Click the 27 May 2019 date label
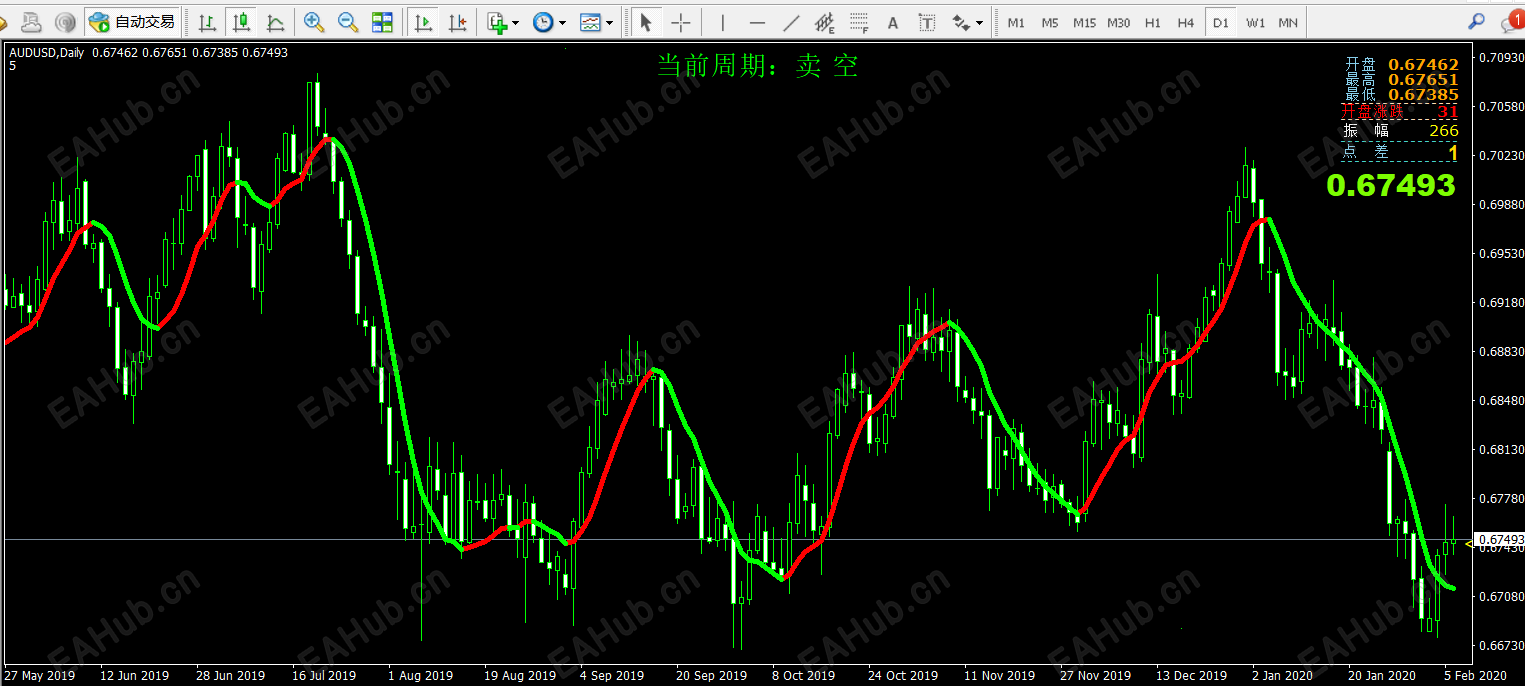Image resolution: width=1525 pixels, height=686 pixels. (x=40, y=676)
